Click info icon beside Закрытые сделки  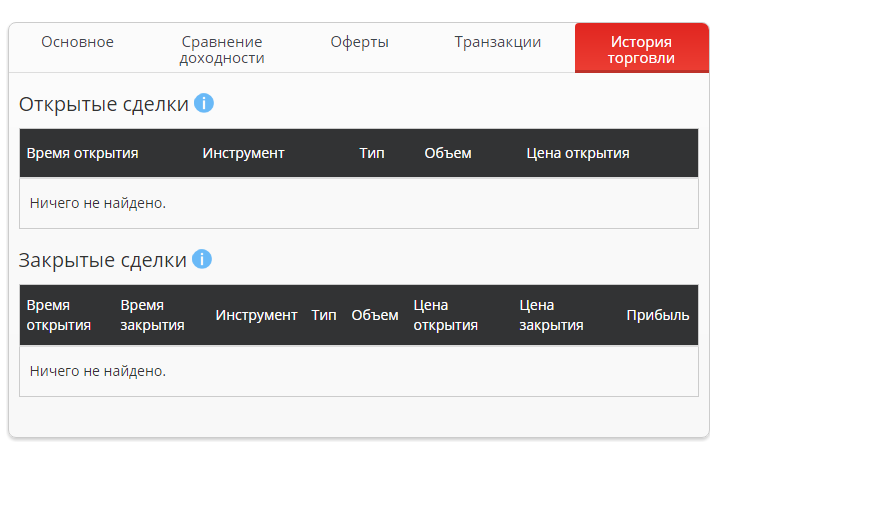pyautogui.click(x=202, y=259)
